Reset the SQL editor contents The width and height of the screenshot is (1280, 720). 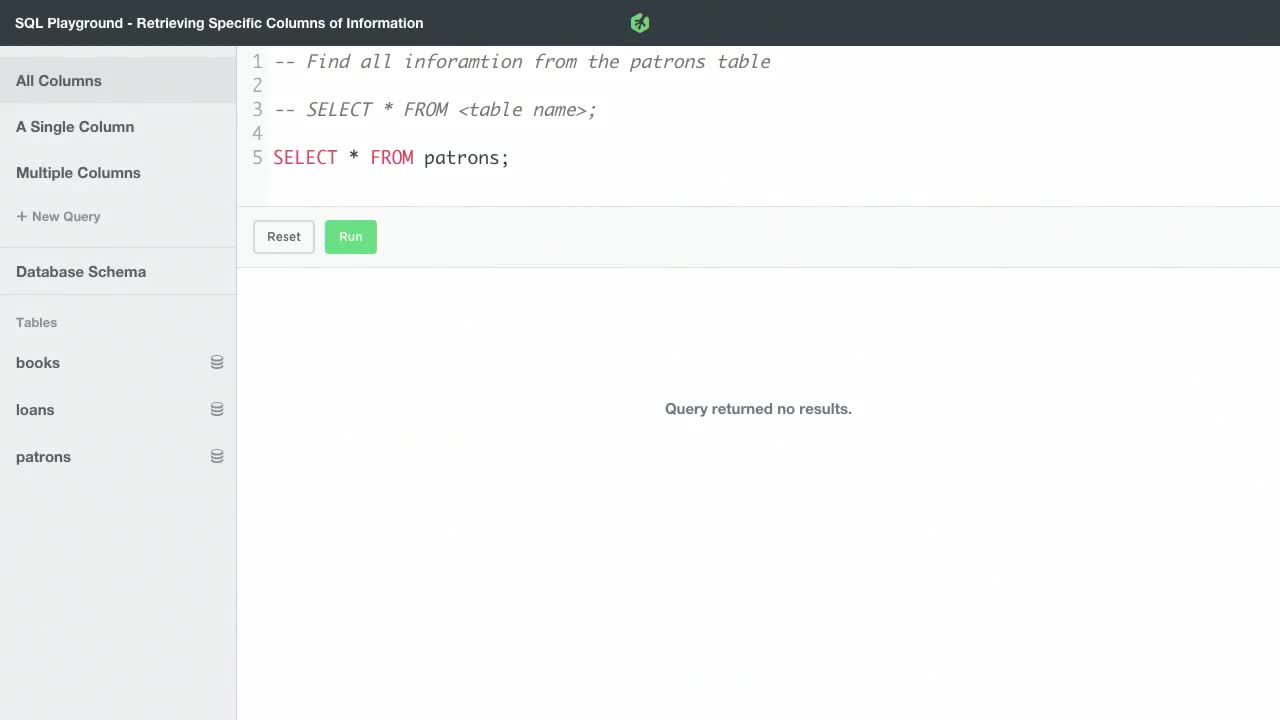pos(283,236)
